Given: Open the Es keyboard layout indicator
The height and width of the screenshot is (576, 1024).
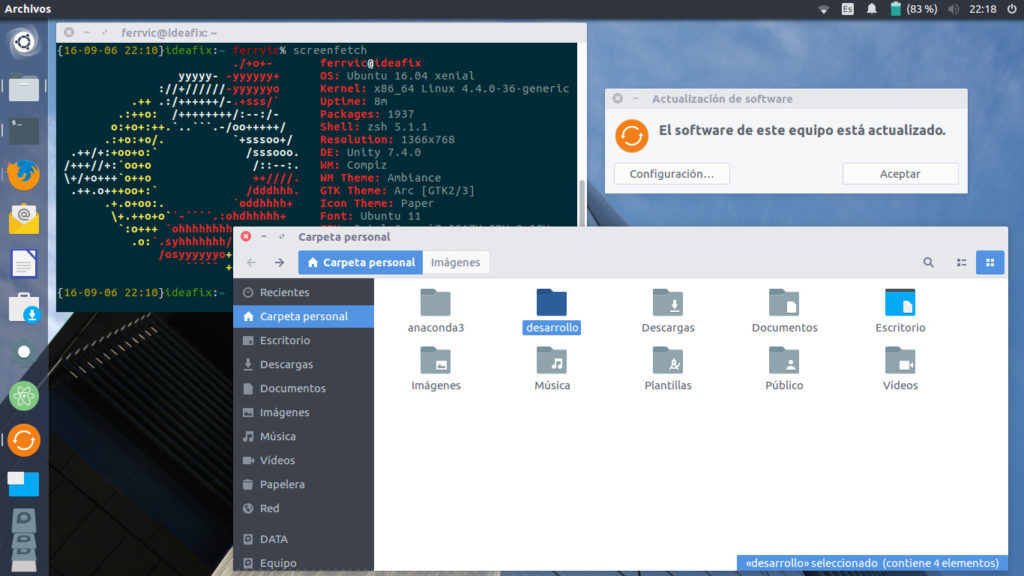Looking at the screenshot, I should [x=848, y=9].
